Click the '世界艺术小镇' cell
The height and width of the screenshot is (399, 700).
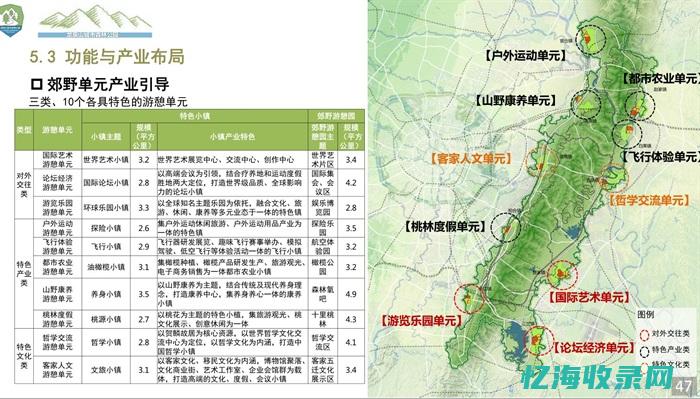106,160
